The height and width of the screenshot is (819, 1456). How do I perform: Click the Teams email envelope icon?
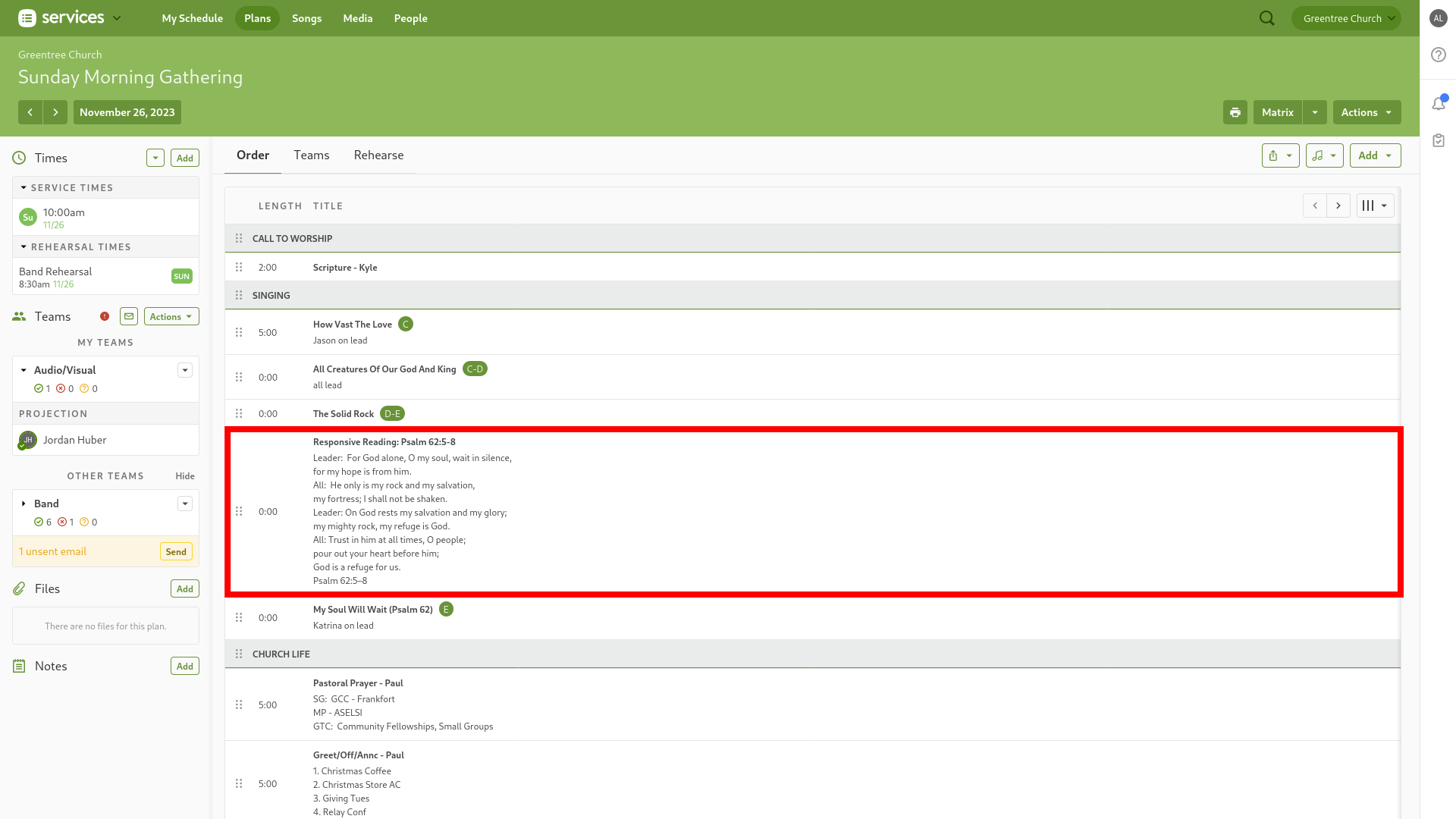pos(129,316)
